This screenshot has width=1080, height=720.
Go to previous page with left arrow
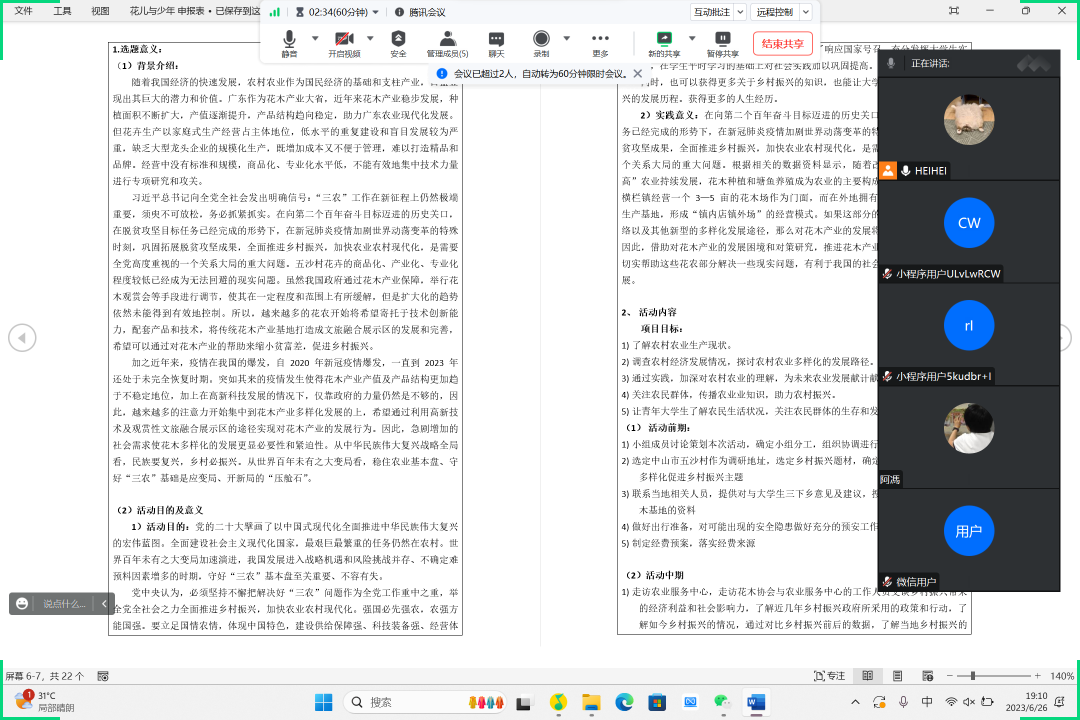[22, 338]
